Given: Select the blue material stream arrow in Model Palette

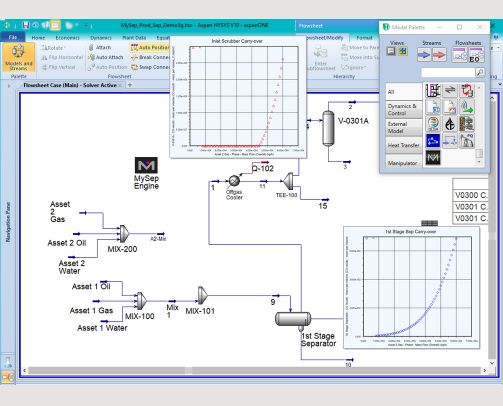Looking at the screenshot, I should (x=424, y=54).
